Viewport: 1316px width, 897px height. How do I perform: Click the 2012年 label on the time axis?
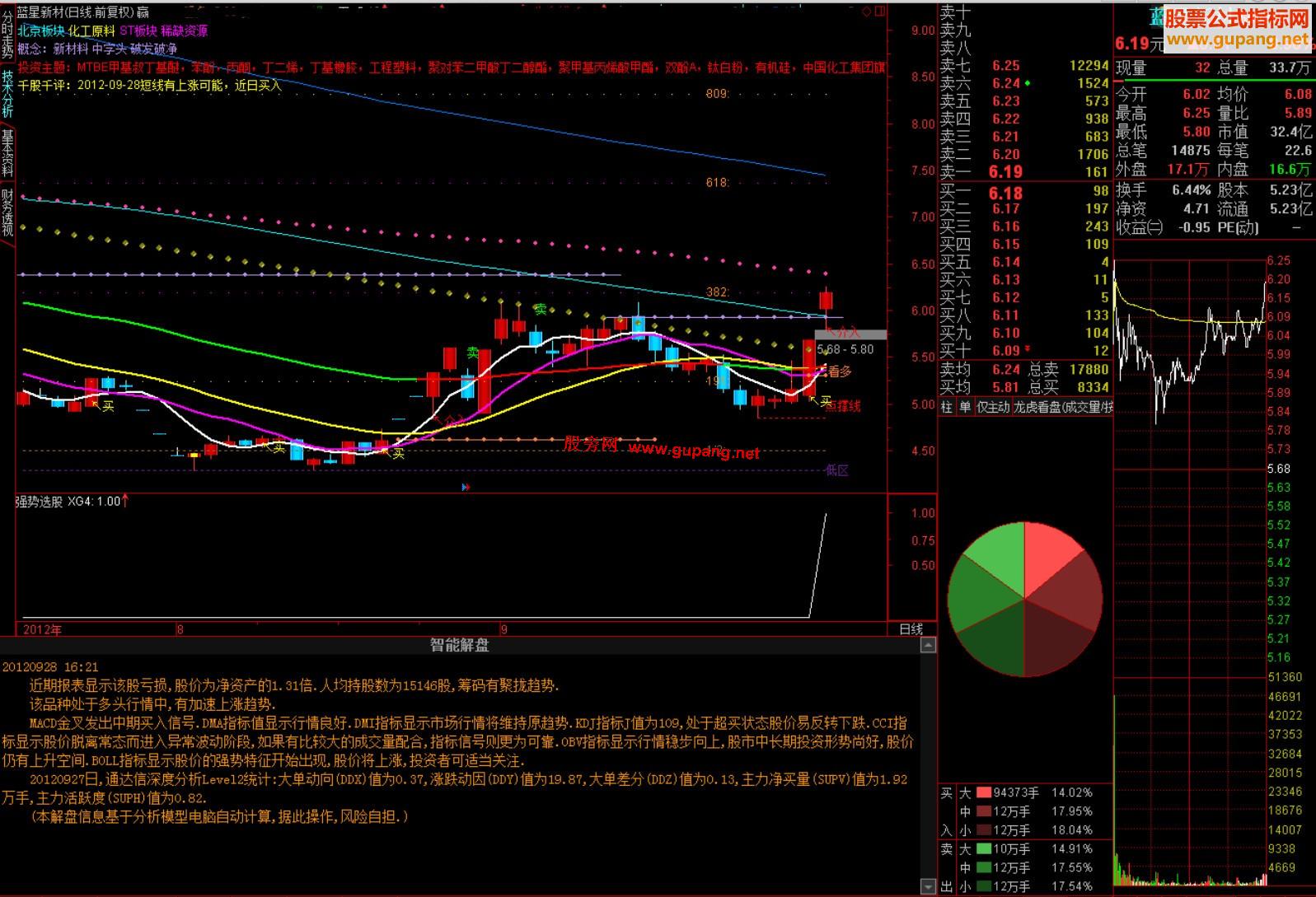[43, 630]
